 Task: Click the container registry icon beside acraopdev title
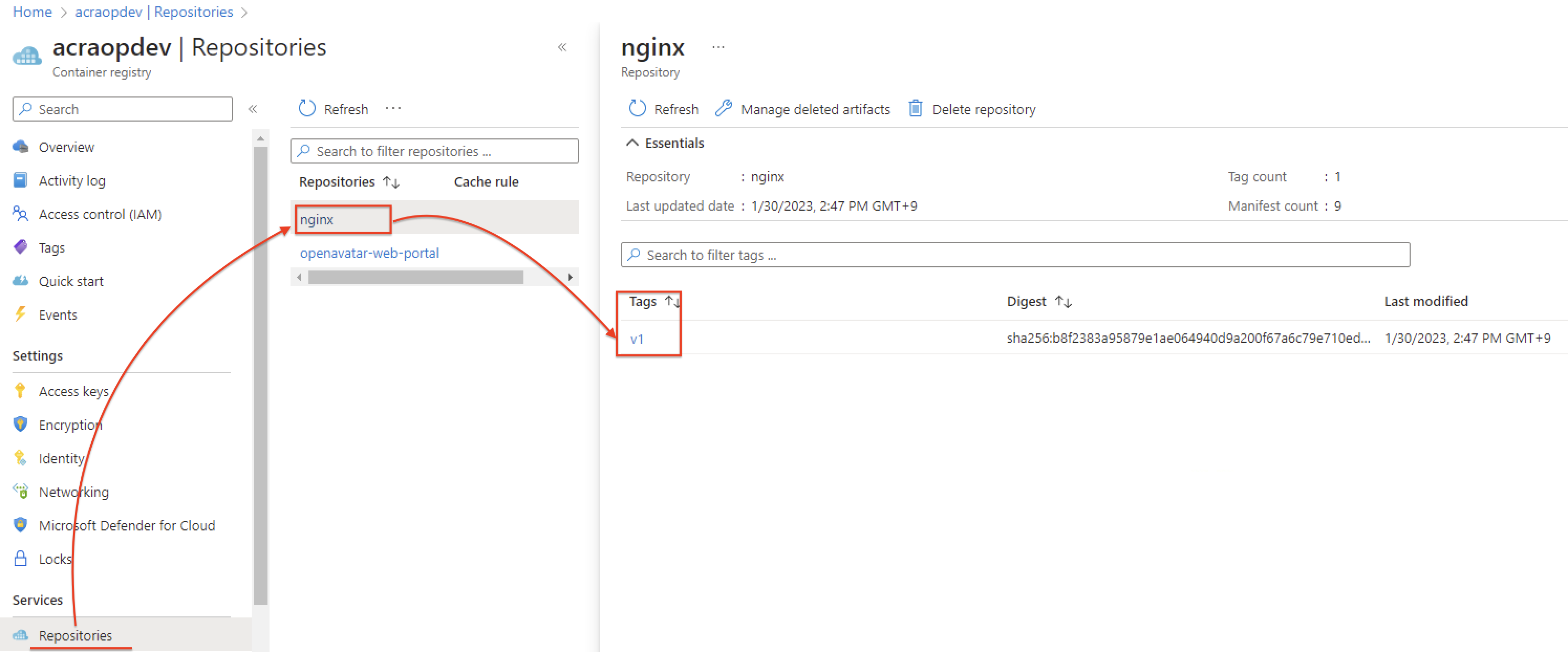pyautogui.click(x=27, y=56)
